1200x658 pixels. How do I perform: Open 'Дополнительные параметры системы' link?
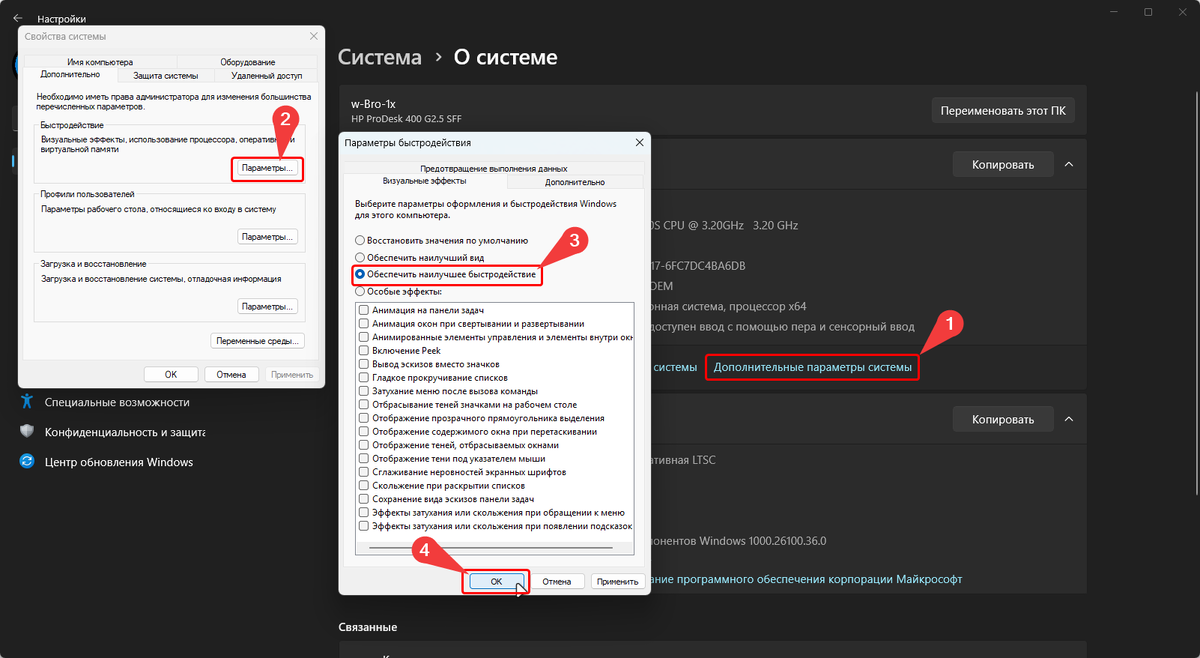[813, 368]
